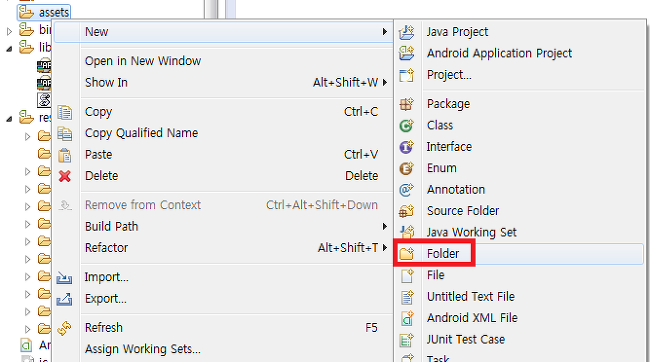Click the Java Working Set icon
The image size is (650, 362).
[406, 232]
